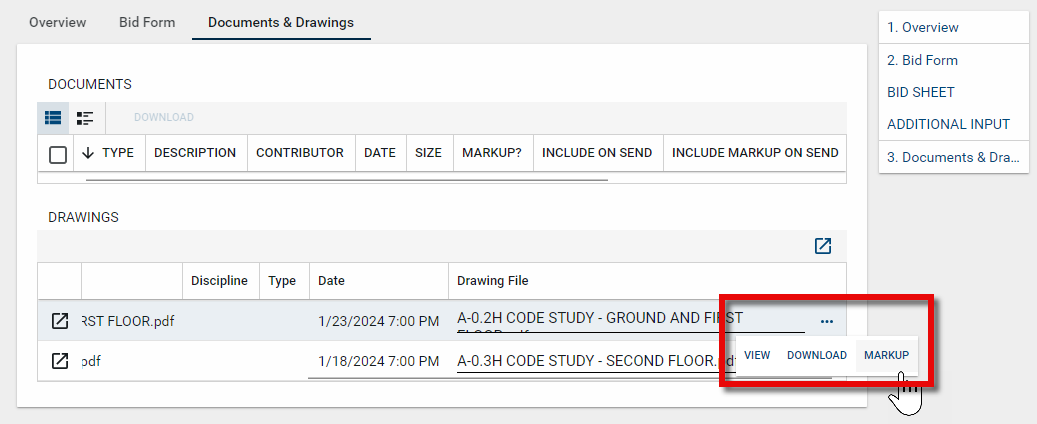Toggle the select-all documents checkbox
This screenshot has width=1037, height=424.
(58, 154)
